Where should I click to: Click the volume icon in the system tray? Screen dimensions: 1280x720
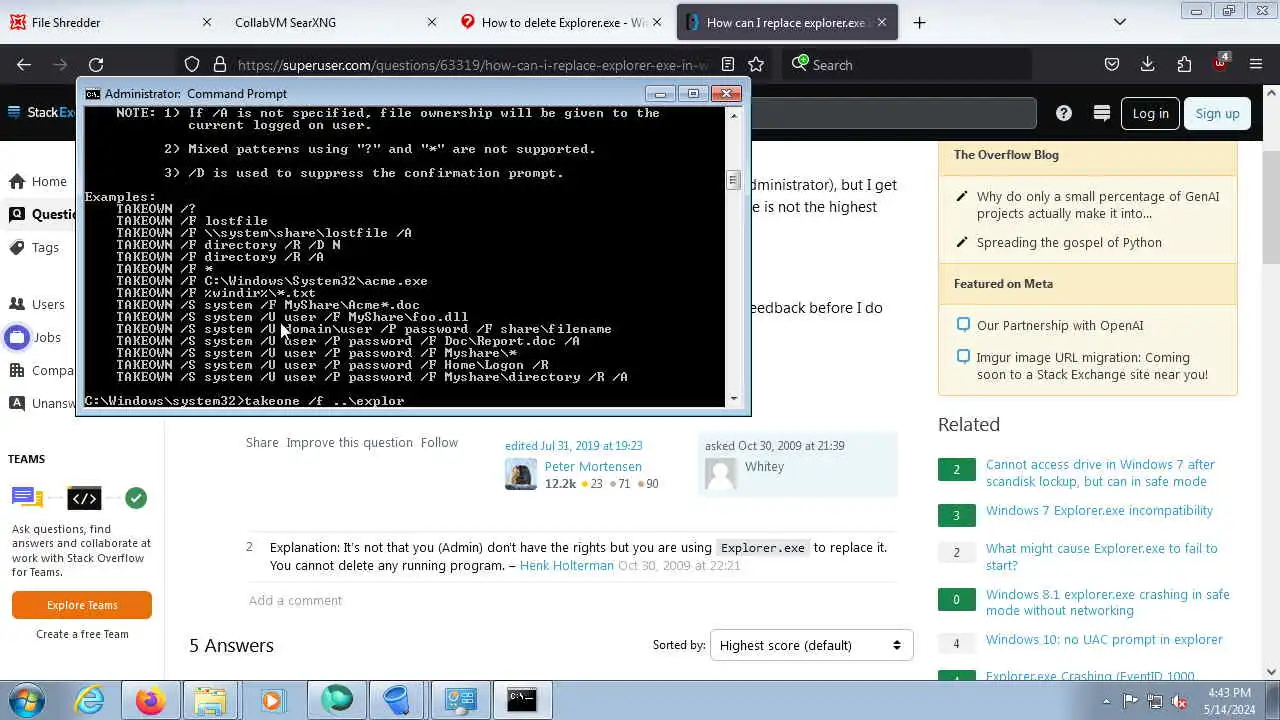click(1179, 701)
